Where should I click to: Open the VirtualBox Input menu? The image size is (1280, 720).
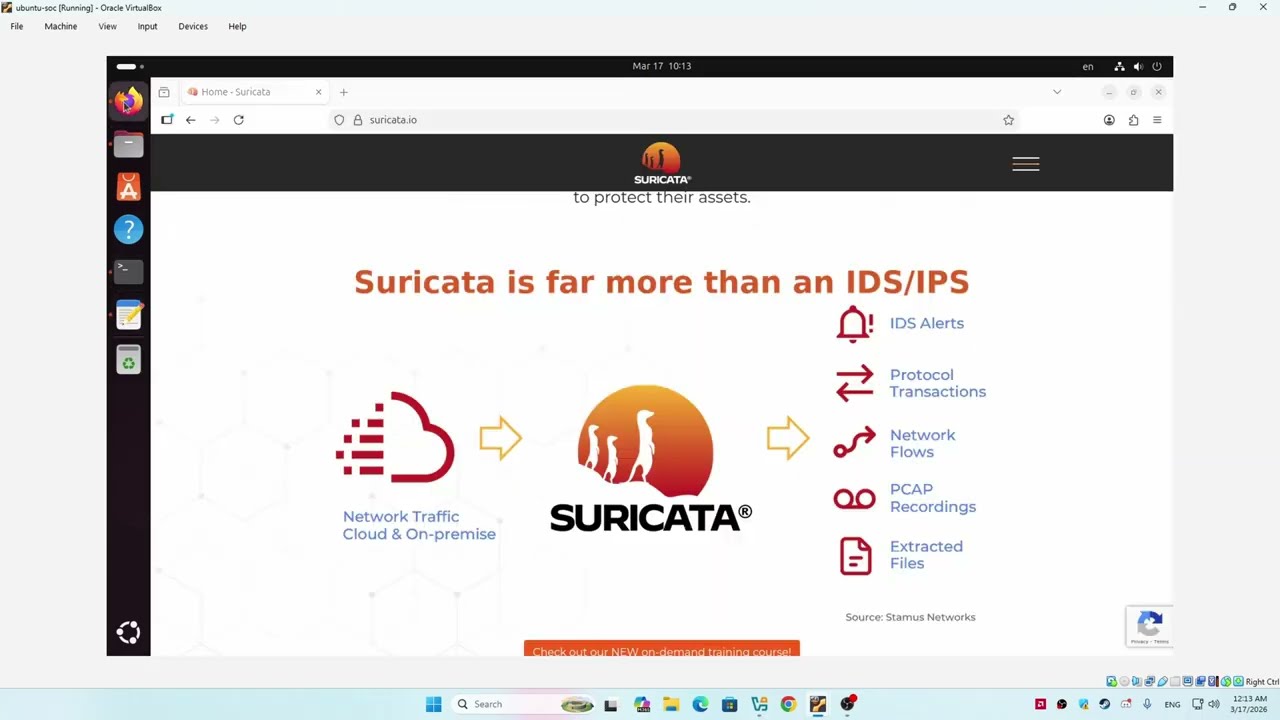(x=147, y=26)
